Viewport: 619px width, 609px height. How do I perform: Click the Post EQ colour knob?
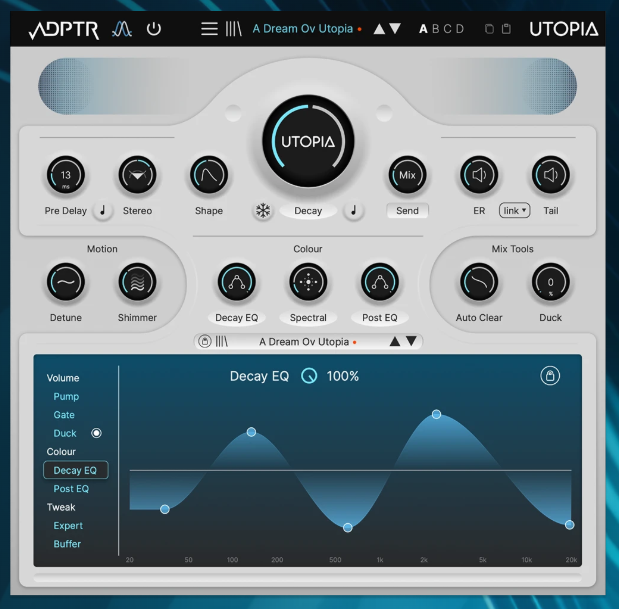click(x=380, y=282)
